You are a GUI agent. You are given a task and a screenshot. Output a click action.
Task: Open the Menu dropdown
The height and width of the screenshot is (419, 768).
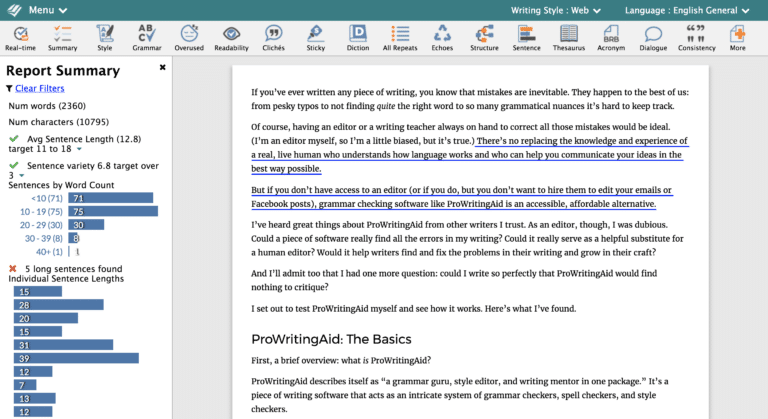[x=48, y=10]
